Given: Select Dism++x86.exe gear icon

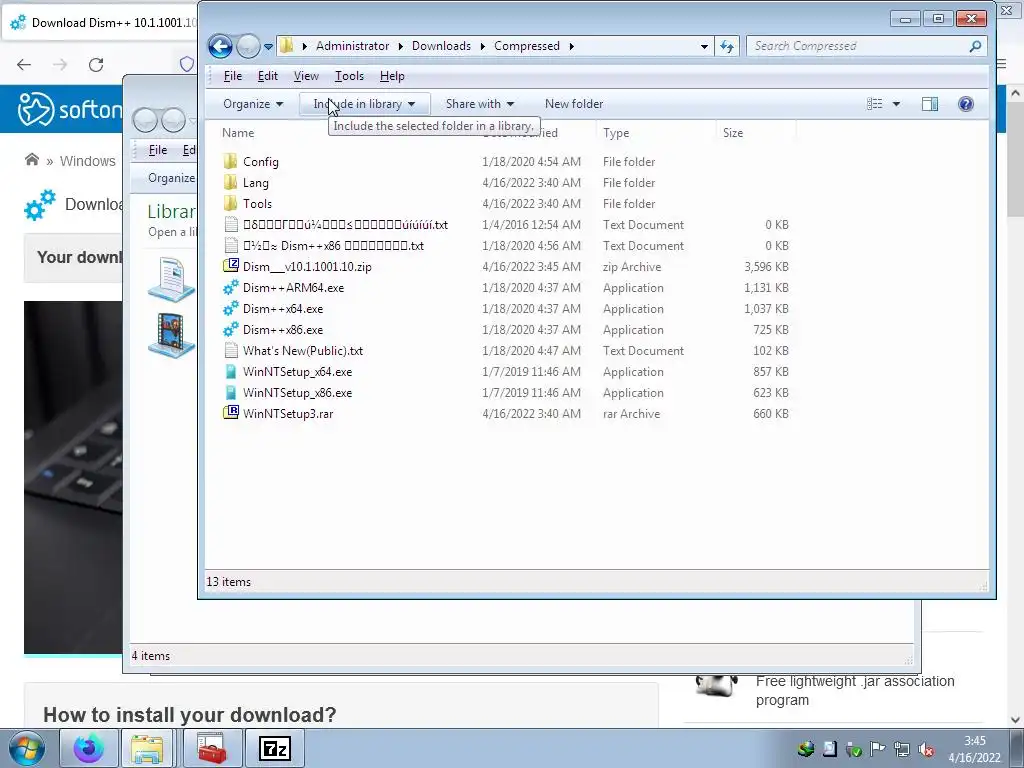Looking at the screenshot, I should click(x=231, y=329).
